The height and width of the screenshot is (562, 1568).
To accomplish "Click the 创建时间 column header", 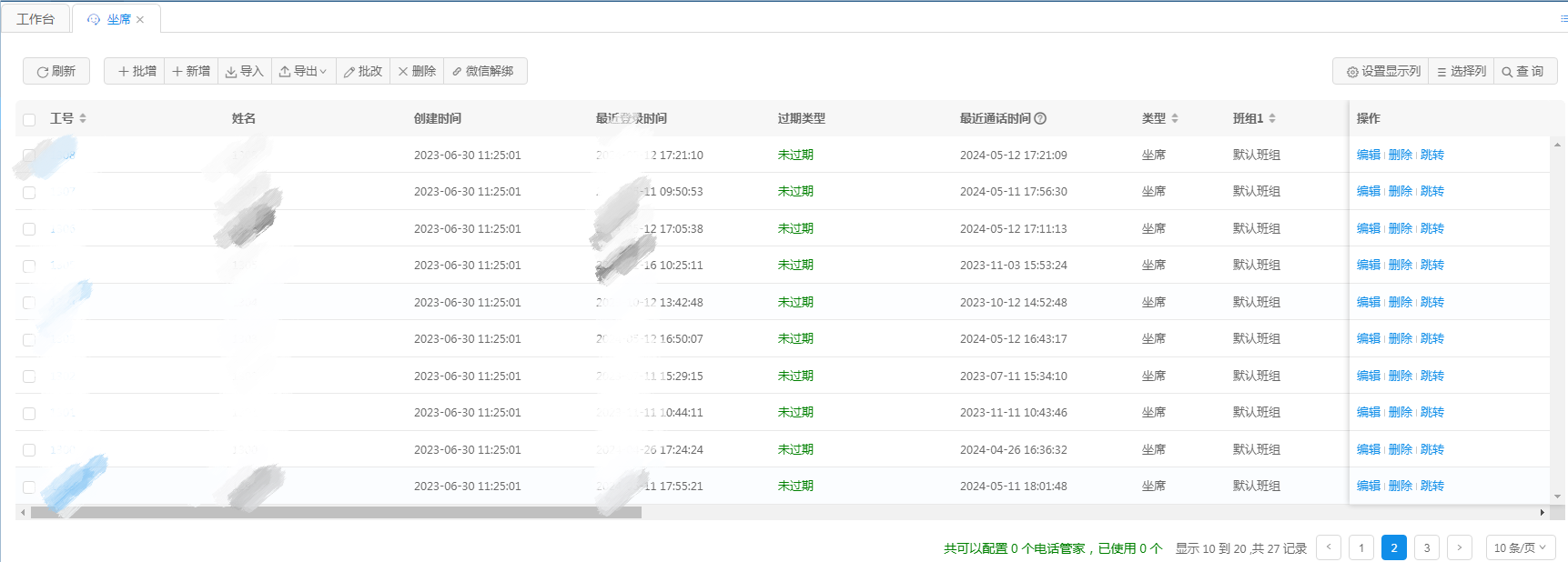I will [438, 118].
